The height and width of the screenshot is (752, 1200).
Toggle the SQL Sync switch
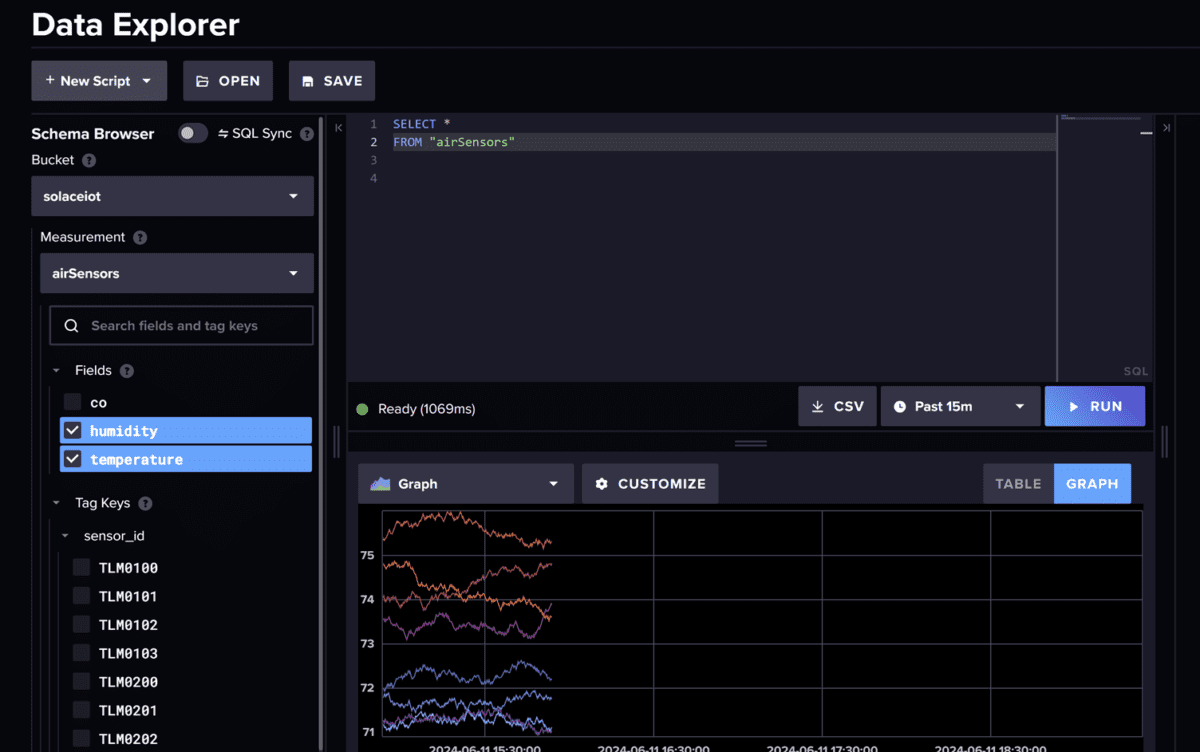click(193, 134)
